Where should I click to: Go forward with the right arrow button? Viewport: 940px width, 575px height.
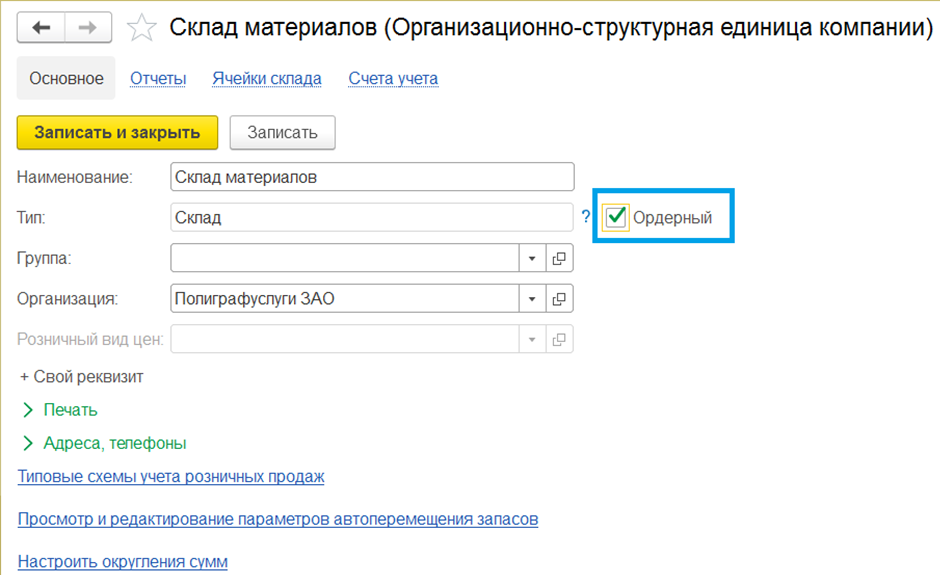point(88,28)
